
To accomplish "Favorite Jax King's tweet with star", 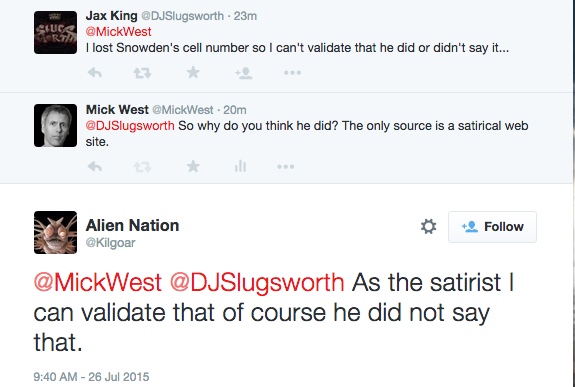I will (193, 72).
